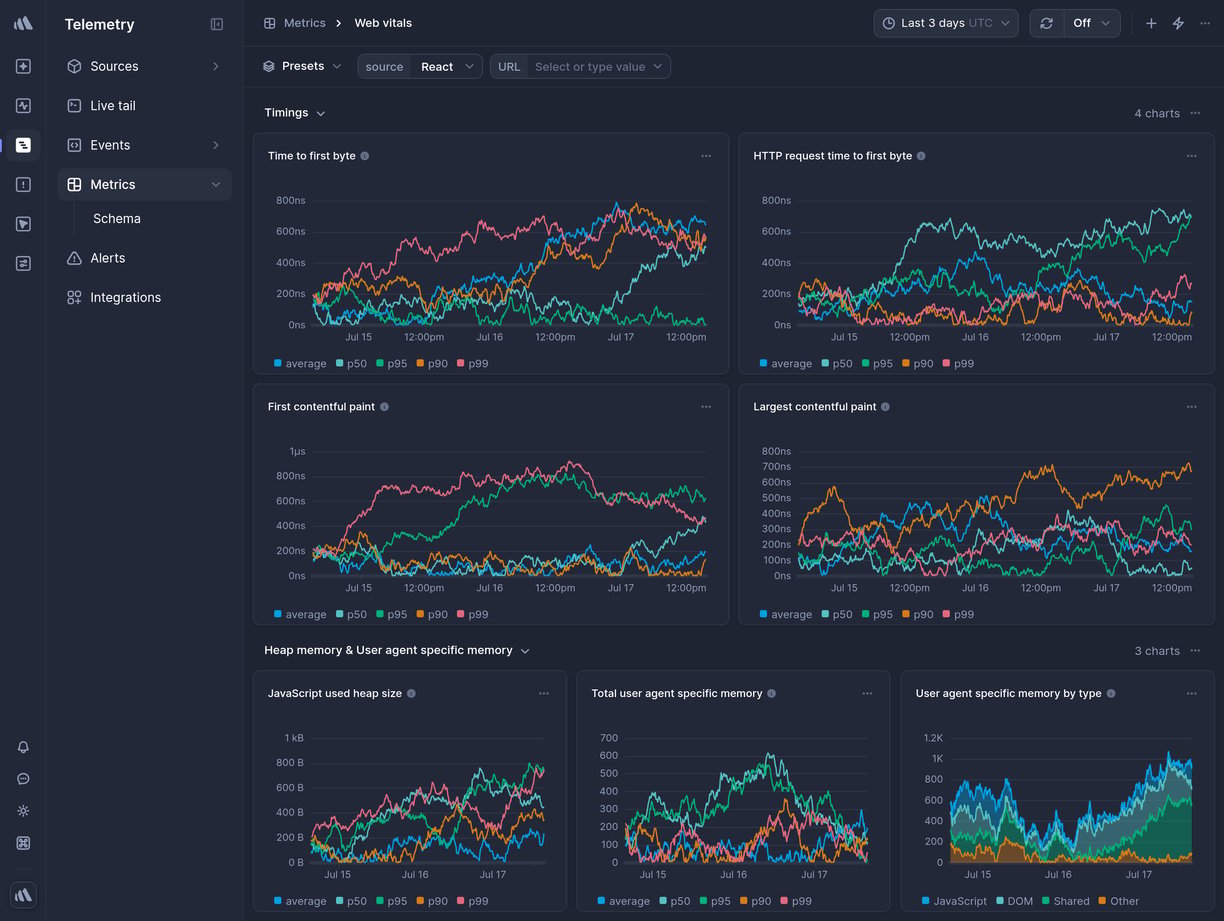Open the cursor window icon in the left rail
This screenshot has height=921, width=1224.
(23, 224)
